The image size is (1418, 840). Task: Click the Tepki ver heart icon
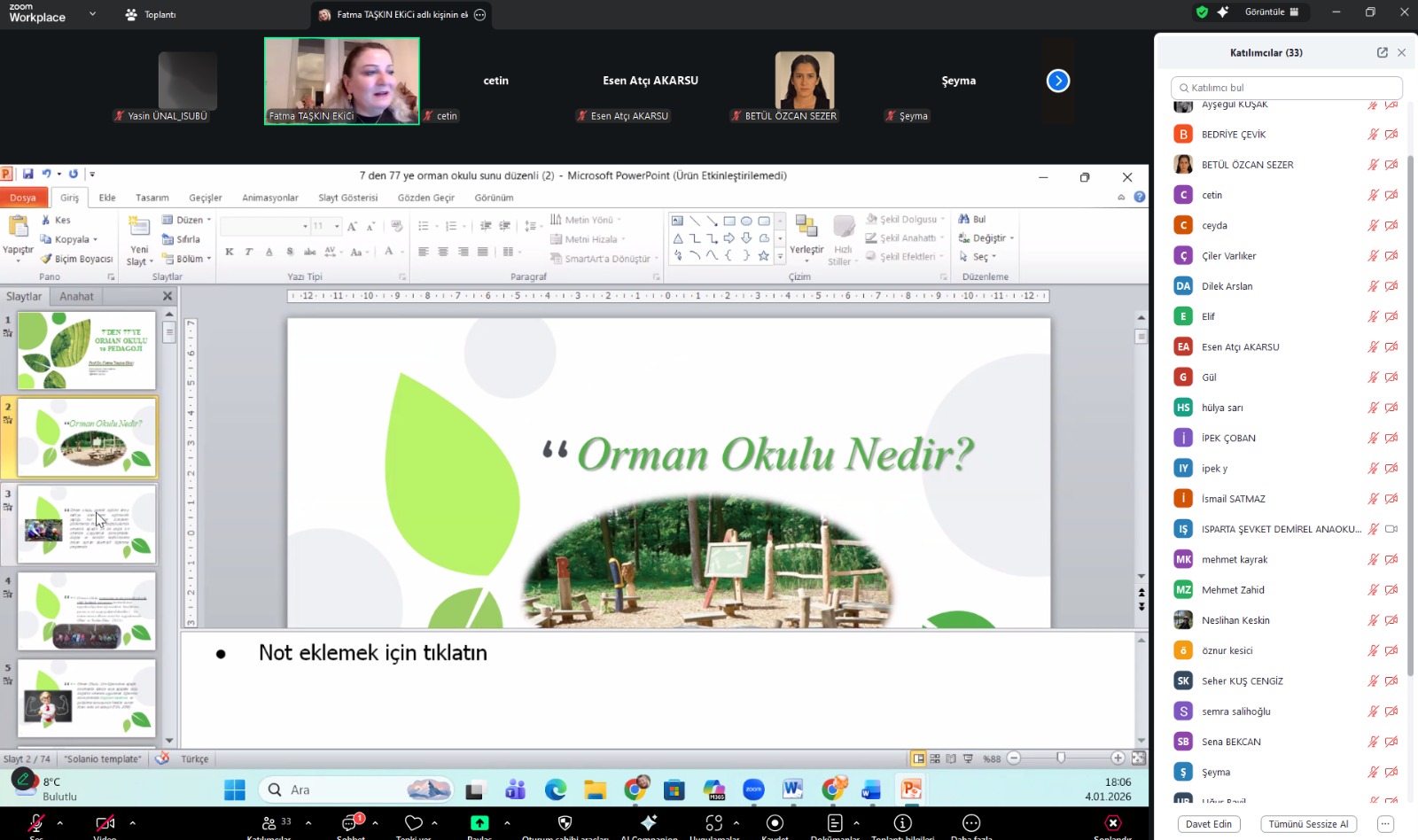[413, 823]
